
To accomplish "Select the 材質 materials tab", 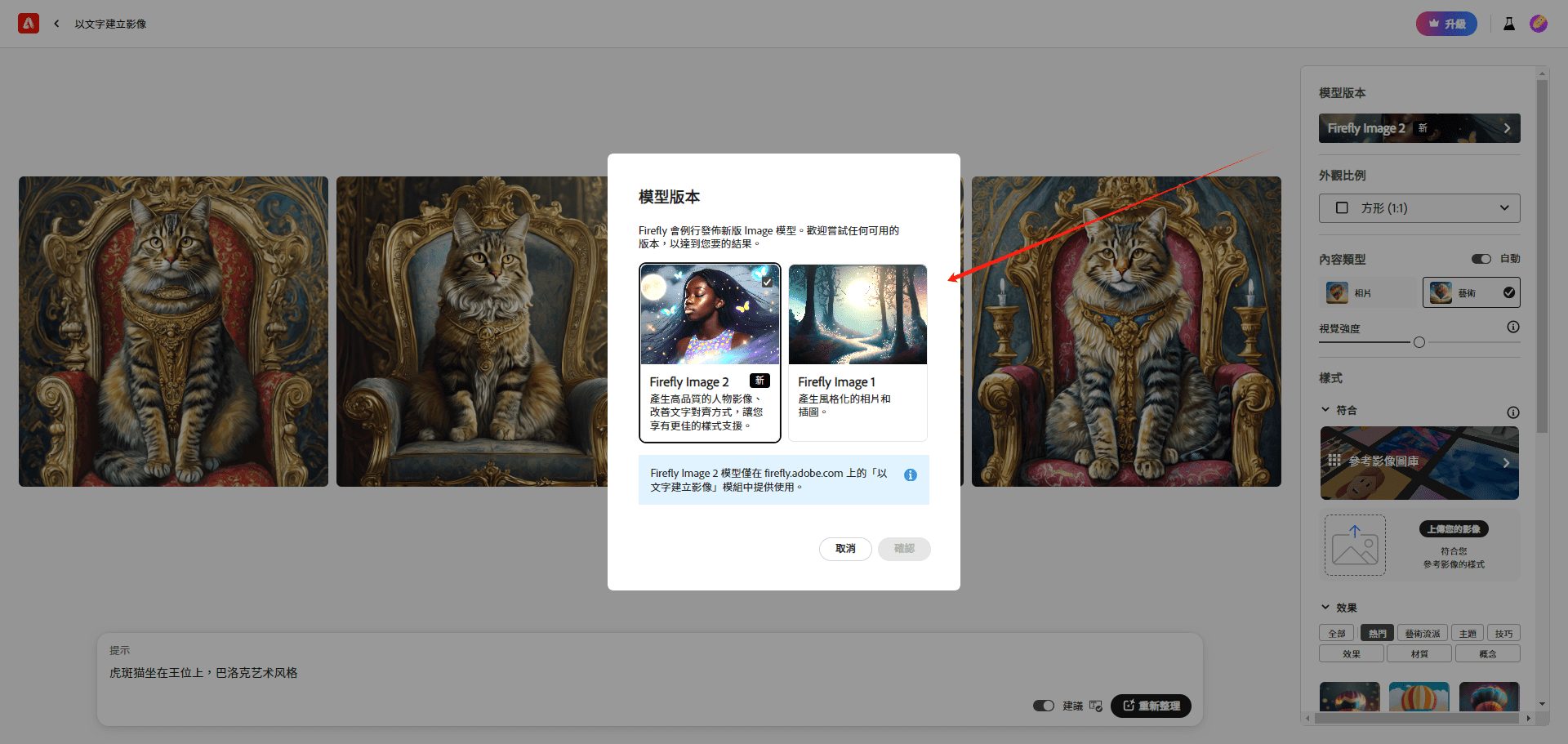I will click(1419, 653).
